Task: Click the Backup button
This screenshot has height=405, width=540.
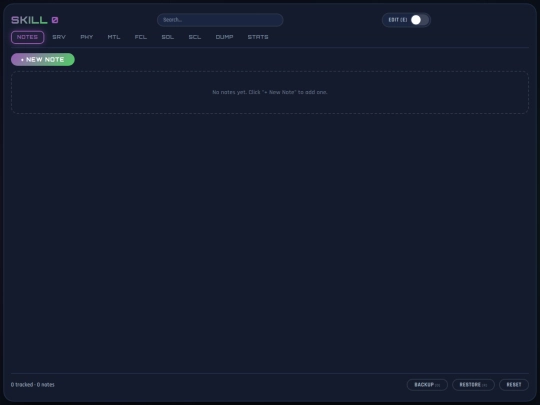Action: click(427, 385)
